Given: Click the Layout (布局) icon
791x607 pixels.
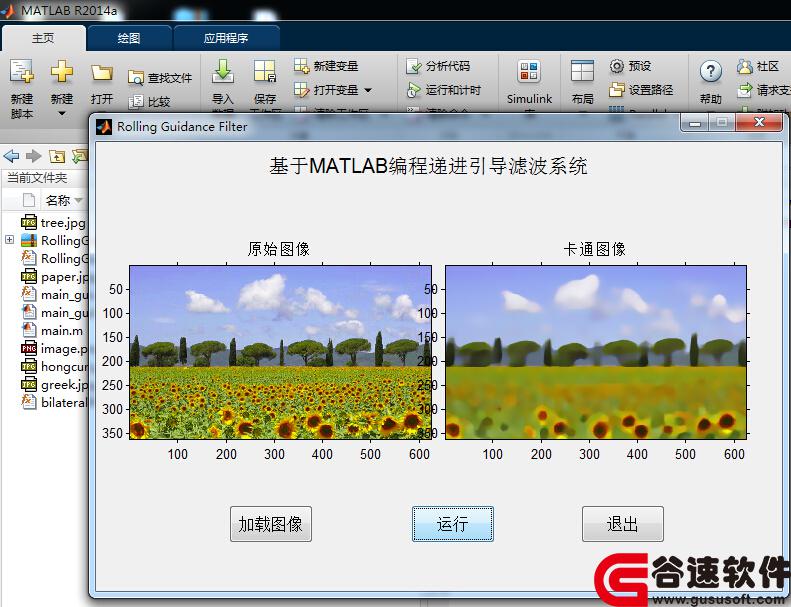Looking at the screenshot, I should pos(582,71).
